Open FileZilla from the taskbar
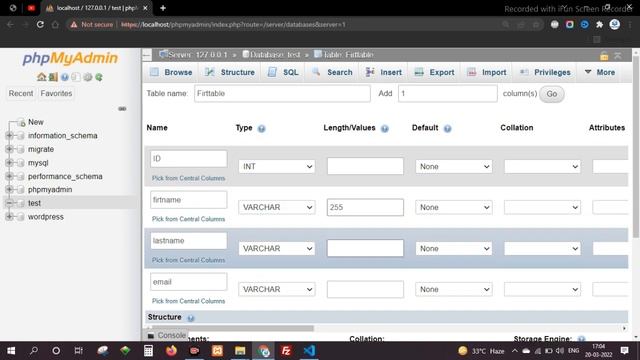The width and height of the screenshot is (640, 360). [286, 351]
